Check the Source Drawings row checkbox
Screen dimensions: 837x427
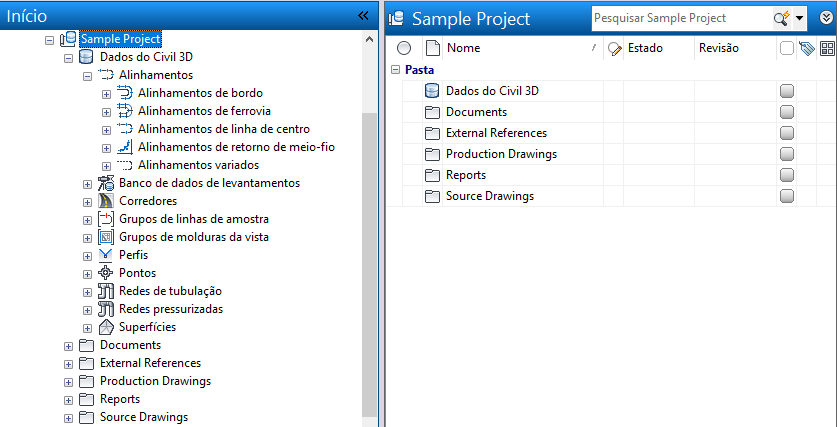(787, 196)
